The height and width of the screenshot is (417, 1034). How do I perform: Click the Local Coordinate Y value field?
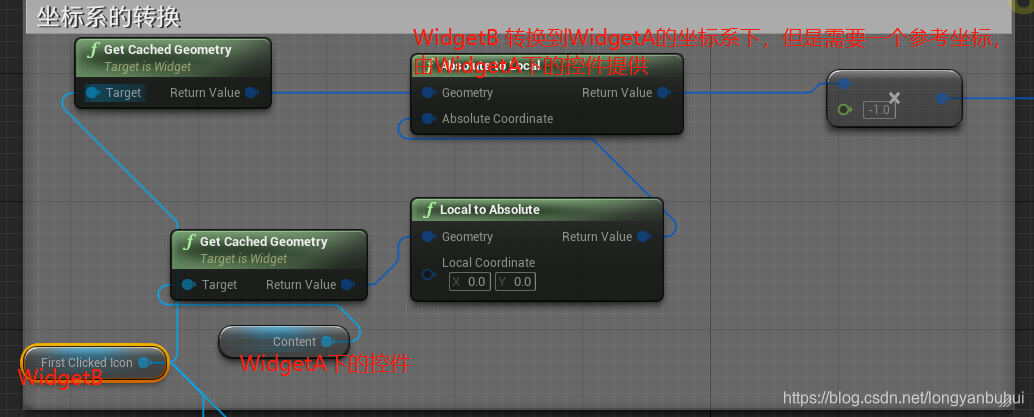(x=516, y=282)
